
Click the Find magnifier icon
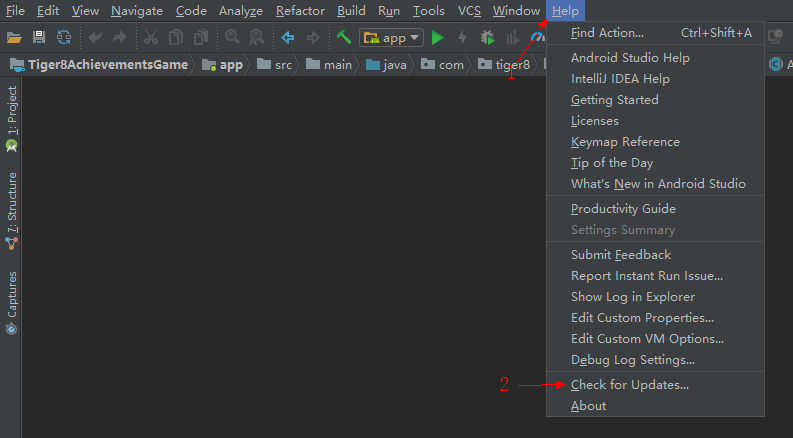tap(232, 37)
